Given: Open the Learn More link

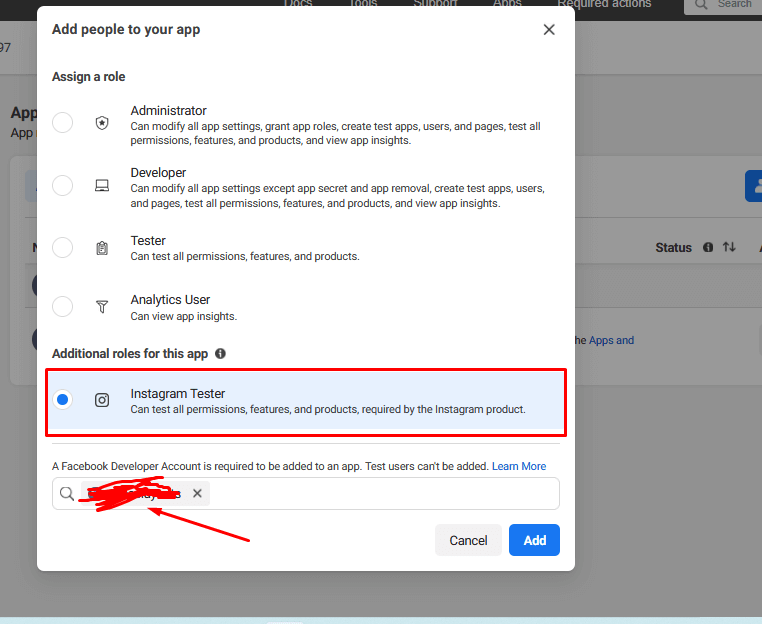Looking at the screenshot, I should [x=519, y=466].
